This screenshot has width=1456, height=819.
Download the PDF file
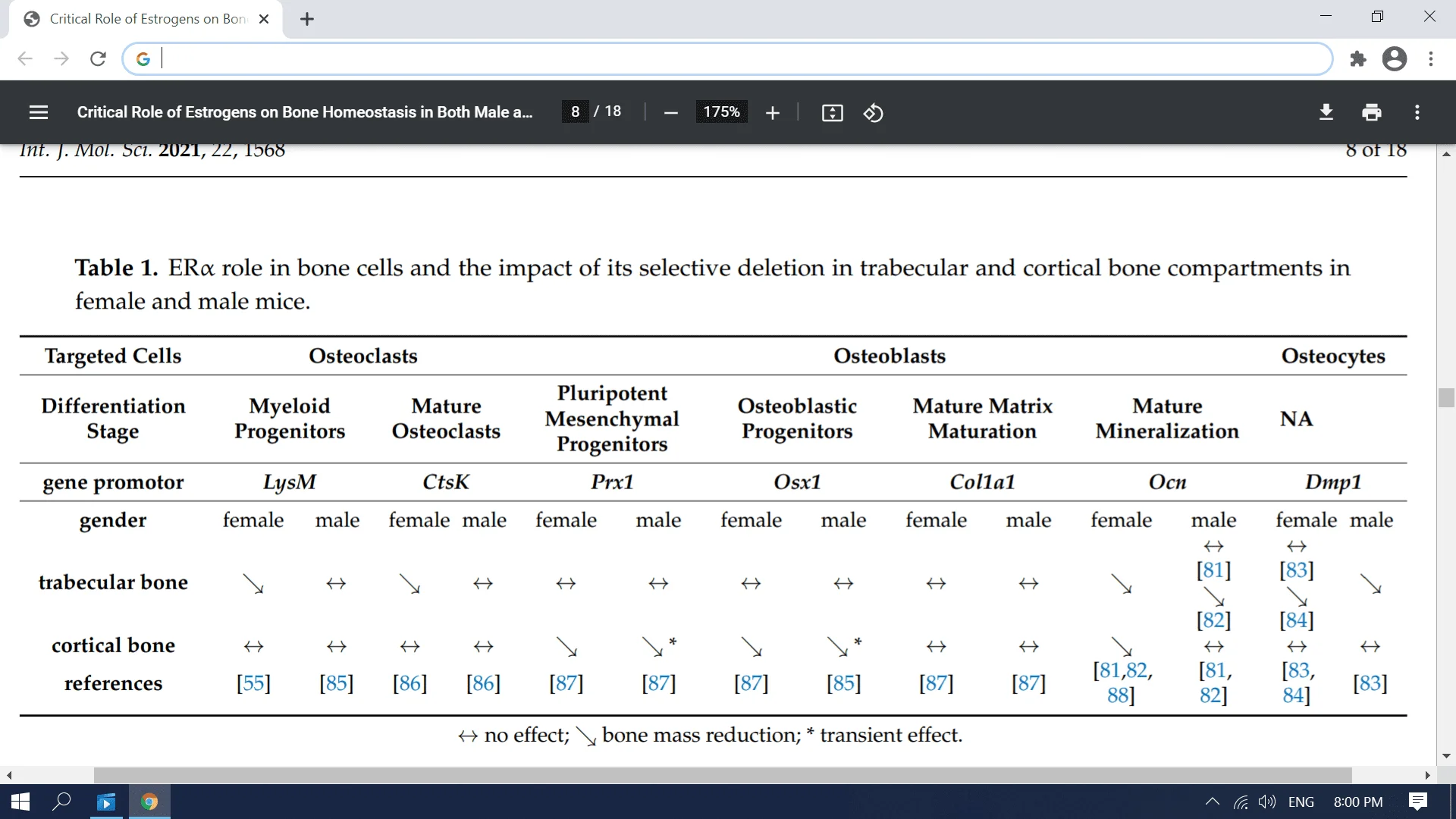click(1326, 112)
